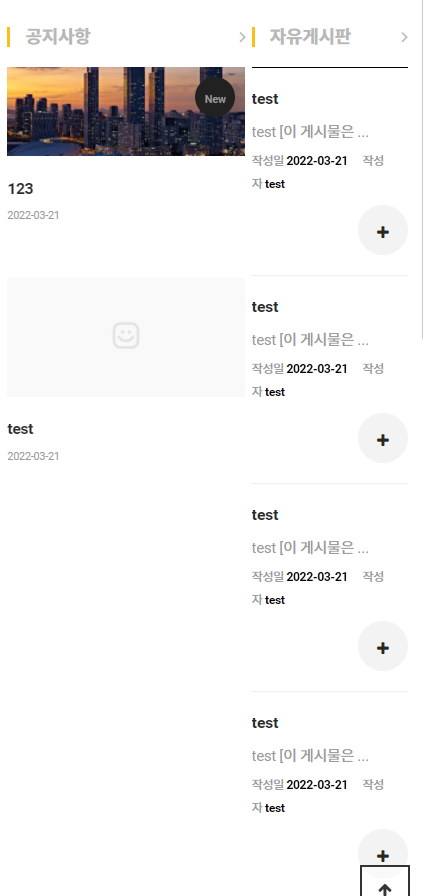Click the page vertical scrollbar
The height and width of the screenshot is (896, 423).
[421, 170]
